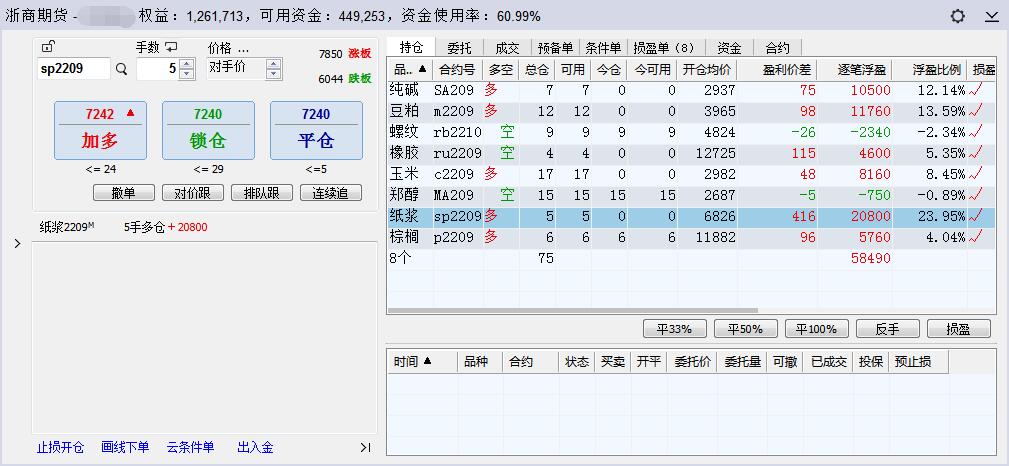Click stop-loss checkmark icon in 纯碱 row
1009x466 pixels.
[x=977, y=89]
